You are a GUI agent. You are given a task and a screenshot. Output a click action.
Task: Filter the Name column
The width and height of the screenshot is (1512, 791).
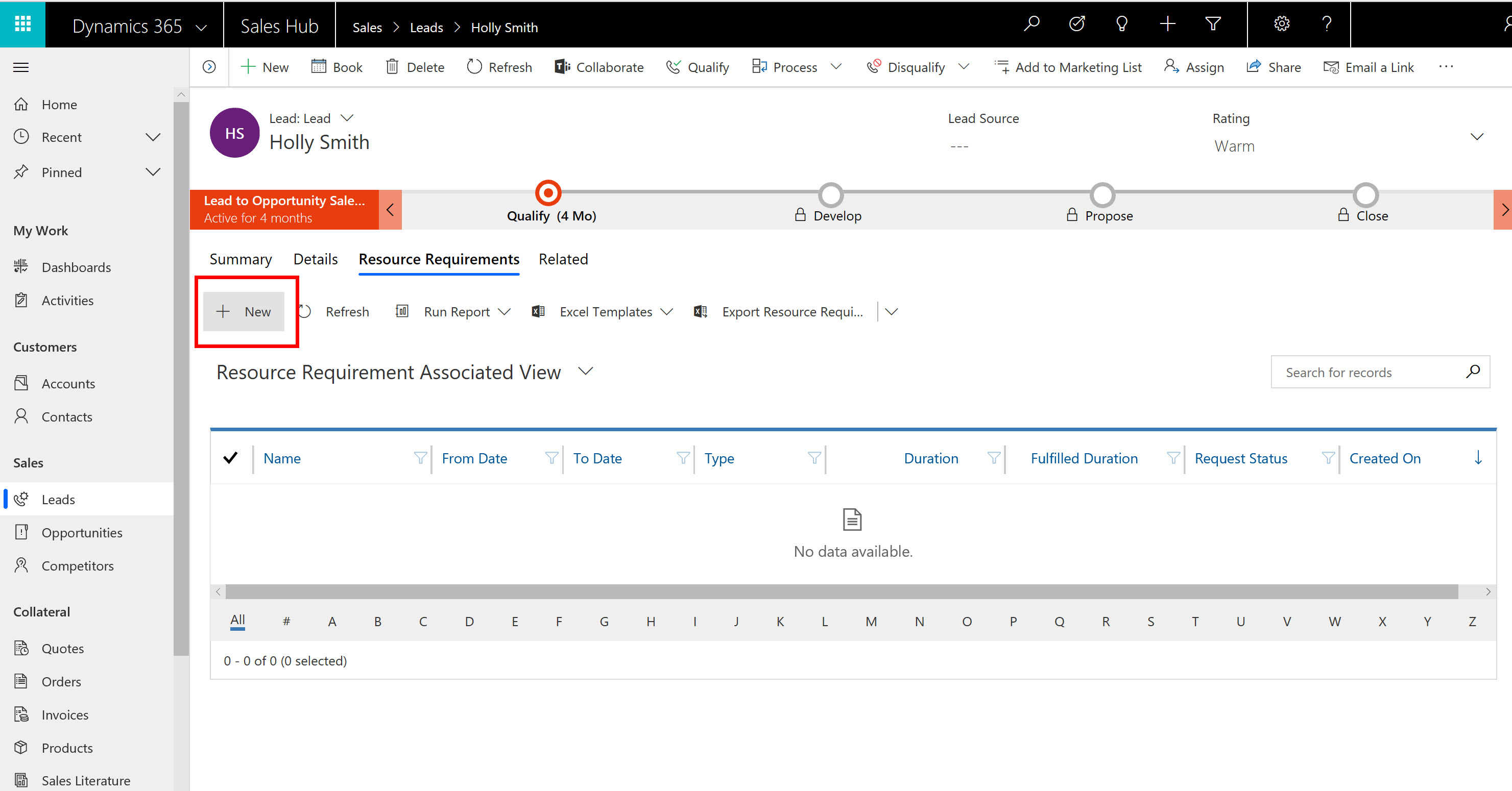(x=420, y=458)
